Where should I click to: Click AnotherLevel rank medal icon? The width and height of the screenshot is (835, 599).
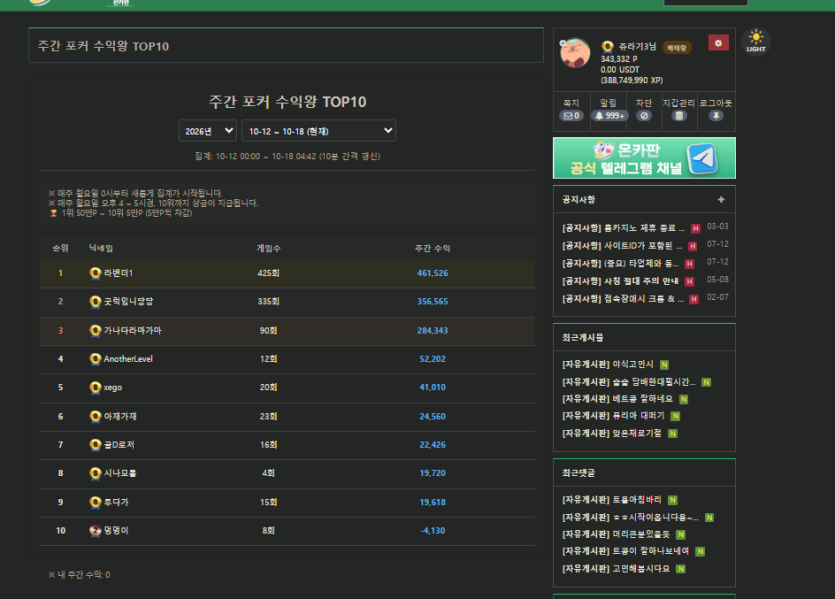point(95,359)
